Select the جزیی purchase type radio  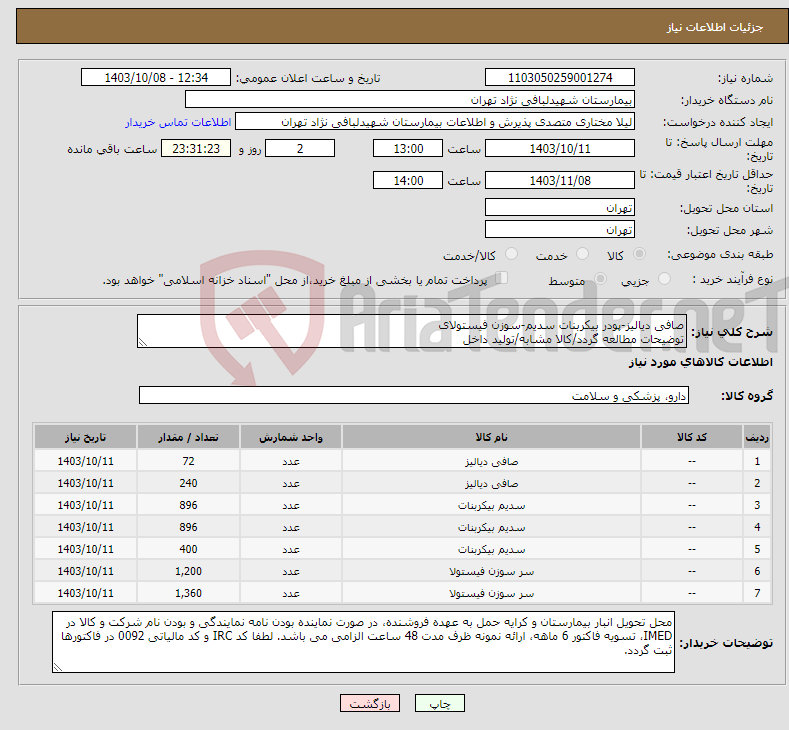coord(664,279)
